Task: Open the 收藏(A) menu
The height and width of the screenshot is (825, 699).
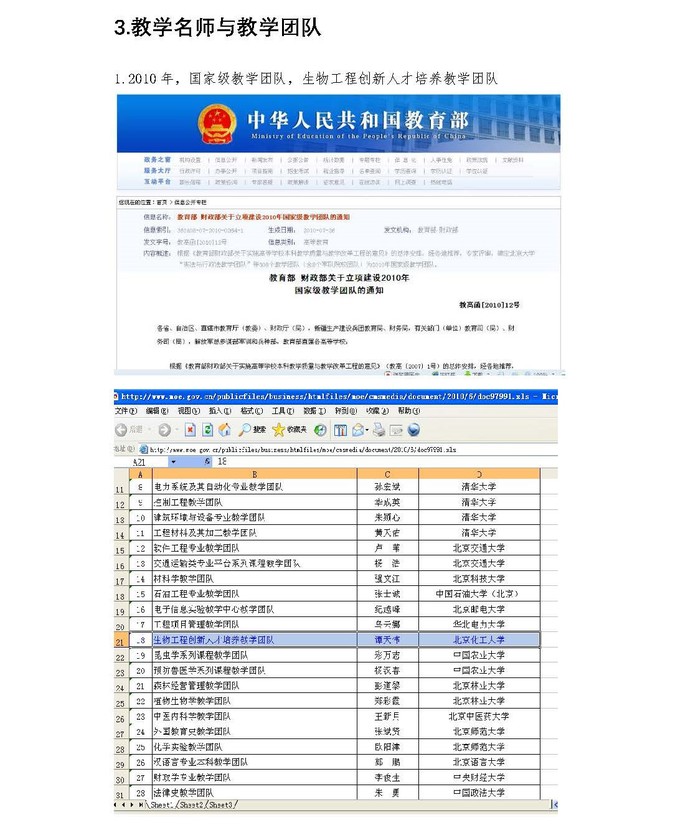Action: 378,411
